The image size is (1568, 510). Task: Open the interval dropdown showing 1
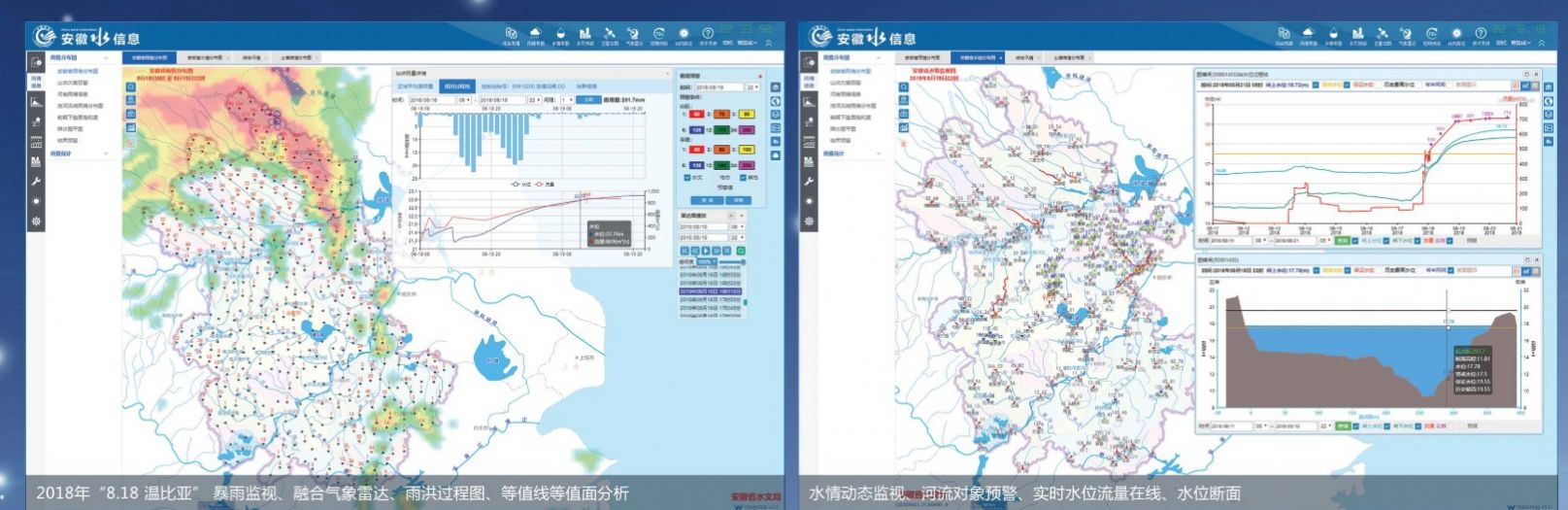[568, 100]
